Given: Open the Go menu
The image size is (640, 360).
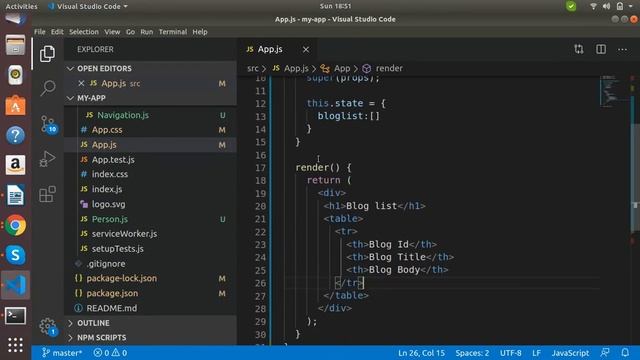Looking at the screenshot, I should [130, 32].
